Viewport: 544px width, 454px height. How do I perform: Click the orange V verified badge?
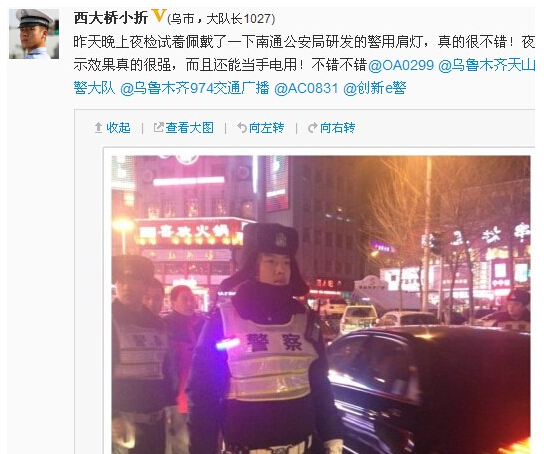point(159,16)
